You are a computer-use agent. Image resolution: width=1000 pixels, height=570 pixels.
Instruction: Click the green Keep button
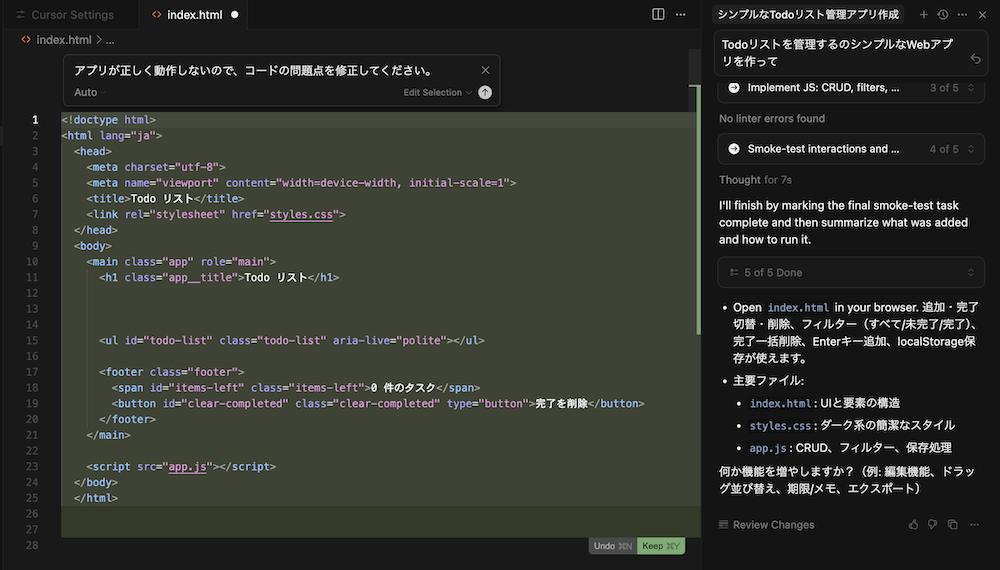pos(661,546)
